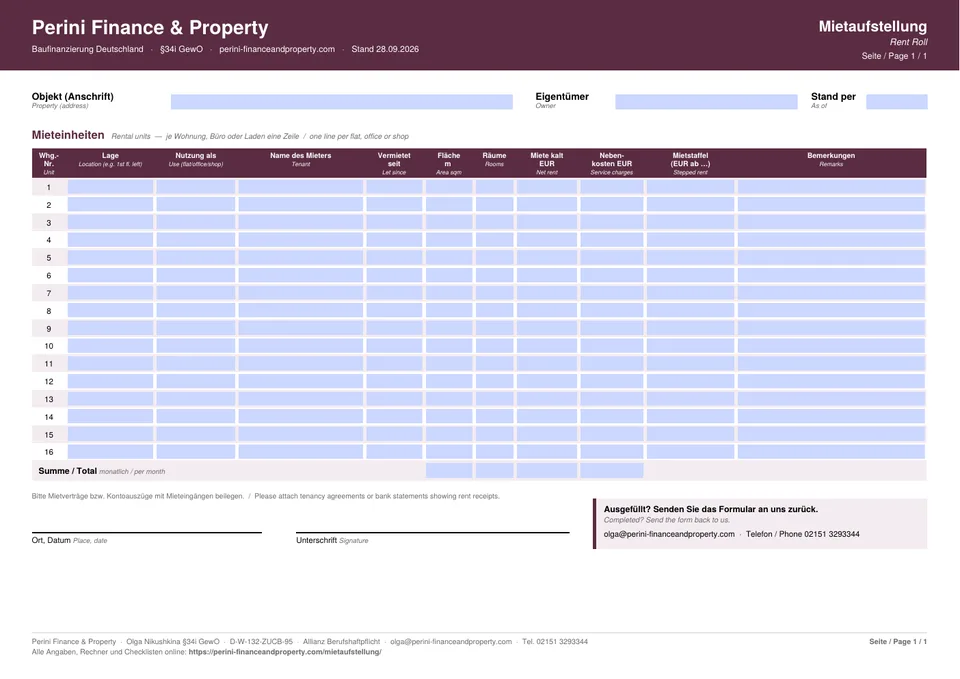Click the footer email olga@perini-financeandproperty.com
The image size is (960, 679).
tap(451, 642)
